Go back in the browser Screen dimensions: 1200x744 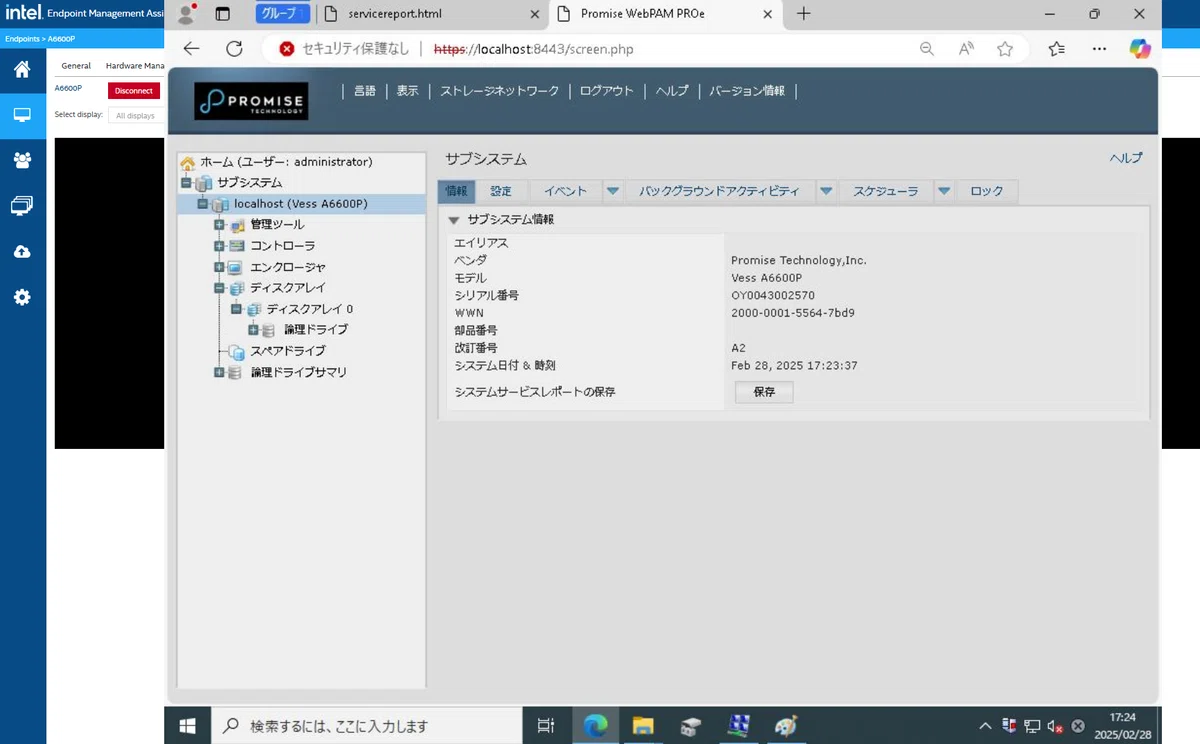(x=192, y=49)
